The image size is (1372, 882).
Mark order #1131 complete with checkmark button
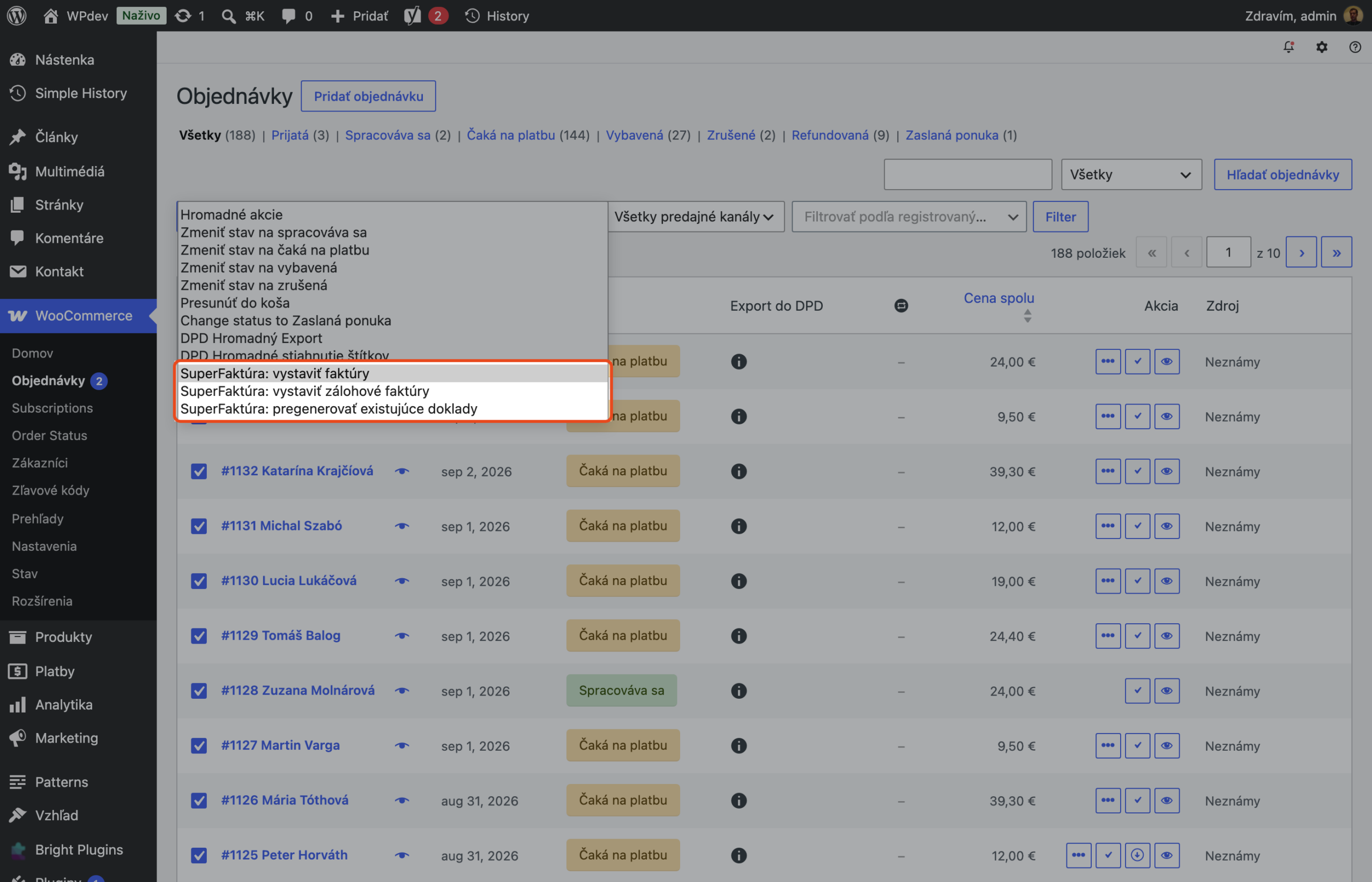click(x=1137, y=526)
